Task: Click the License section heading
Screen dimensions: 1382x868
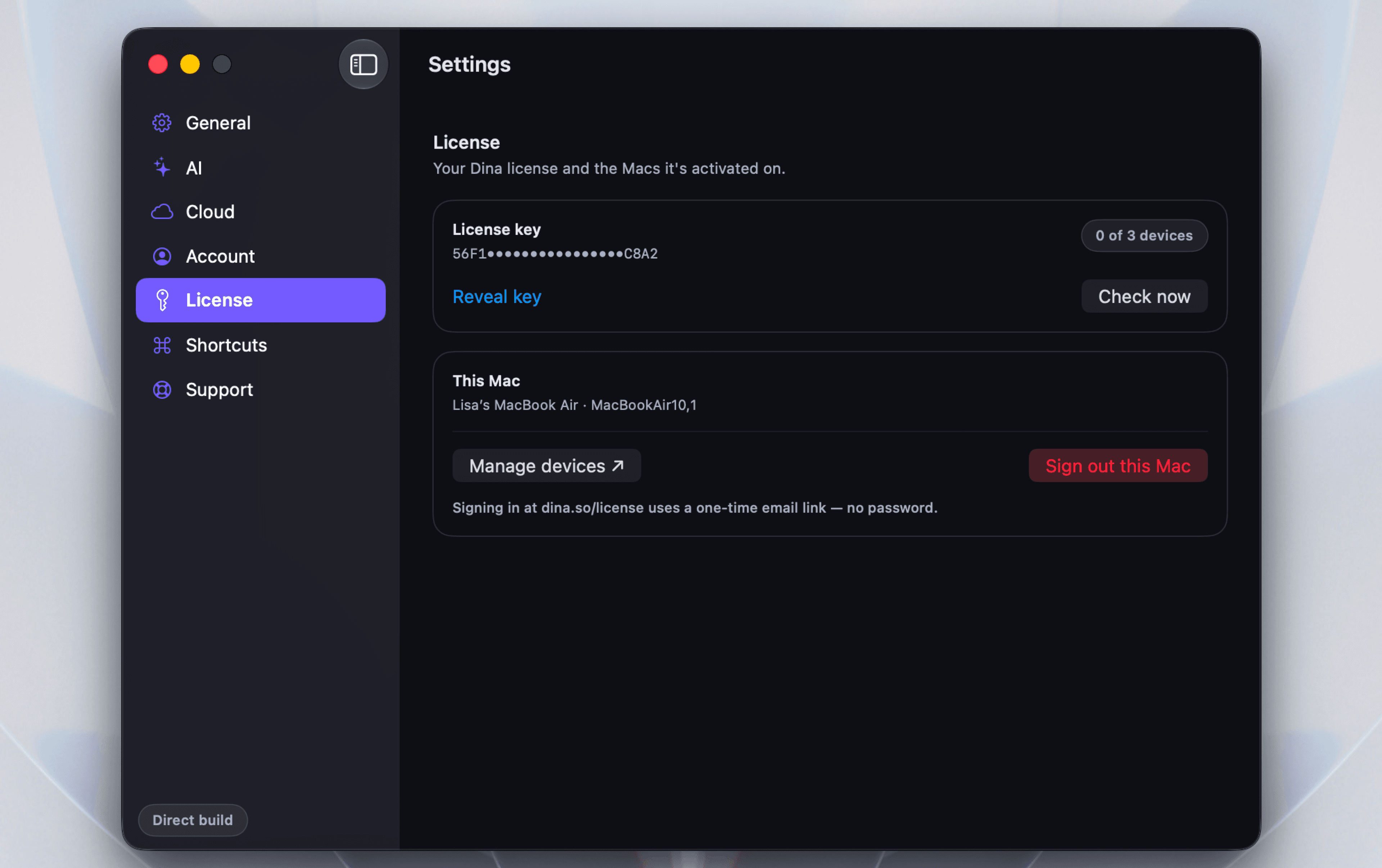Action: (466, 142)
